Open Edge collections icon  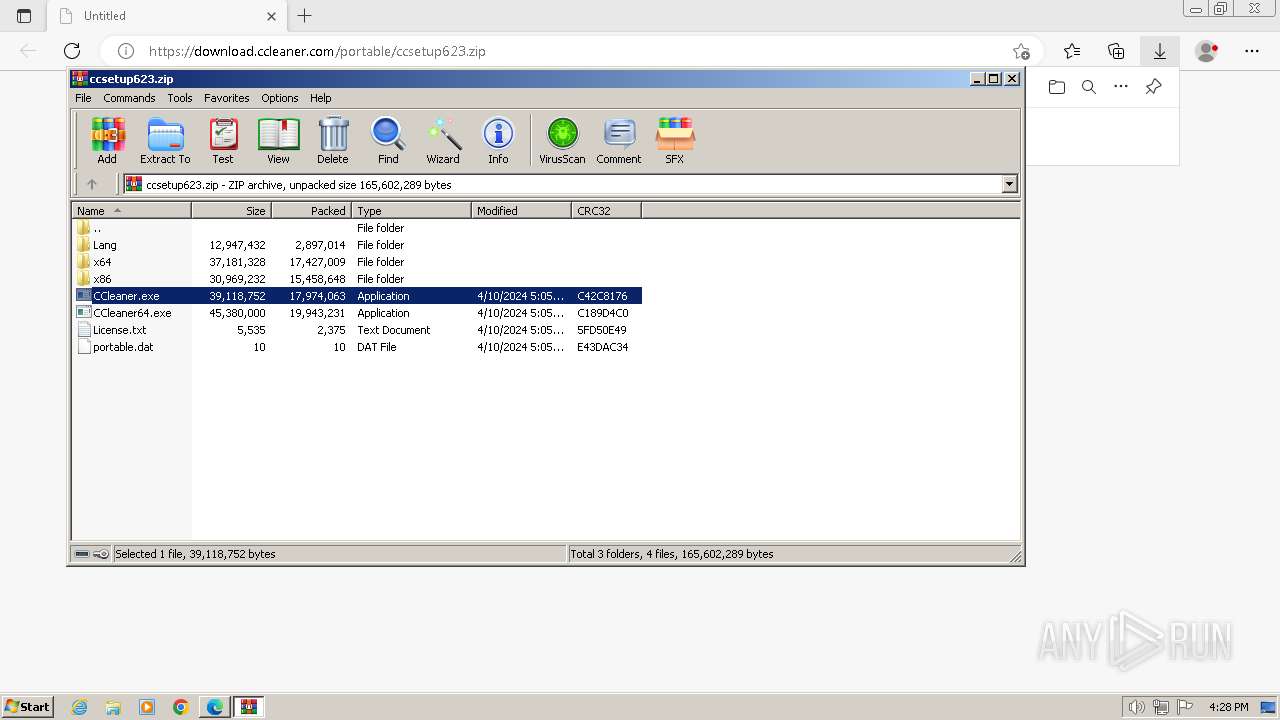[1116, 51]
